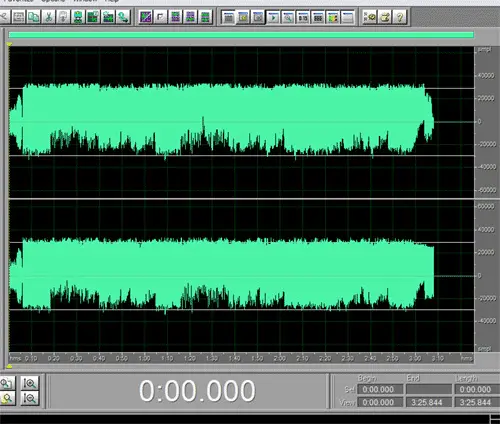This screenshot has height=424, width=500.
Task: Click the View Begin field showing 0:00.000
Action: click(380, 402)
